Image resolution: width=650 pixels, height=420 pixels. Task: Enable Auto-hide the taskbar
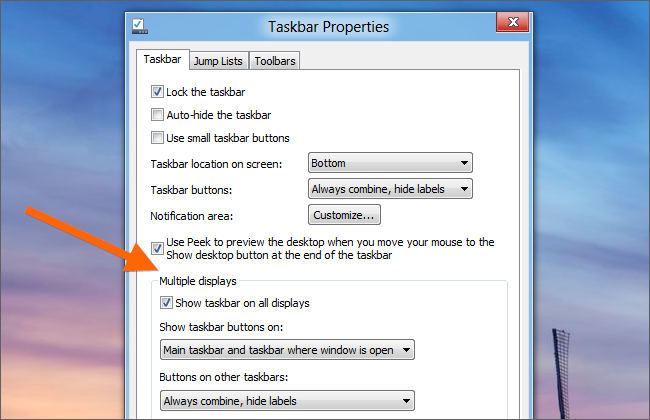tap(157, 115)
